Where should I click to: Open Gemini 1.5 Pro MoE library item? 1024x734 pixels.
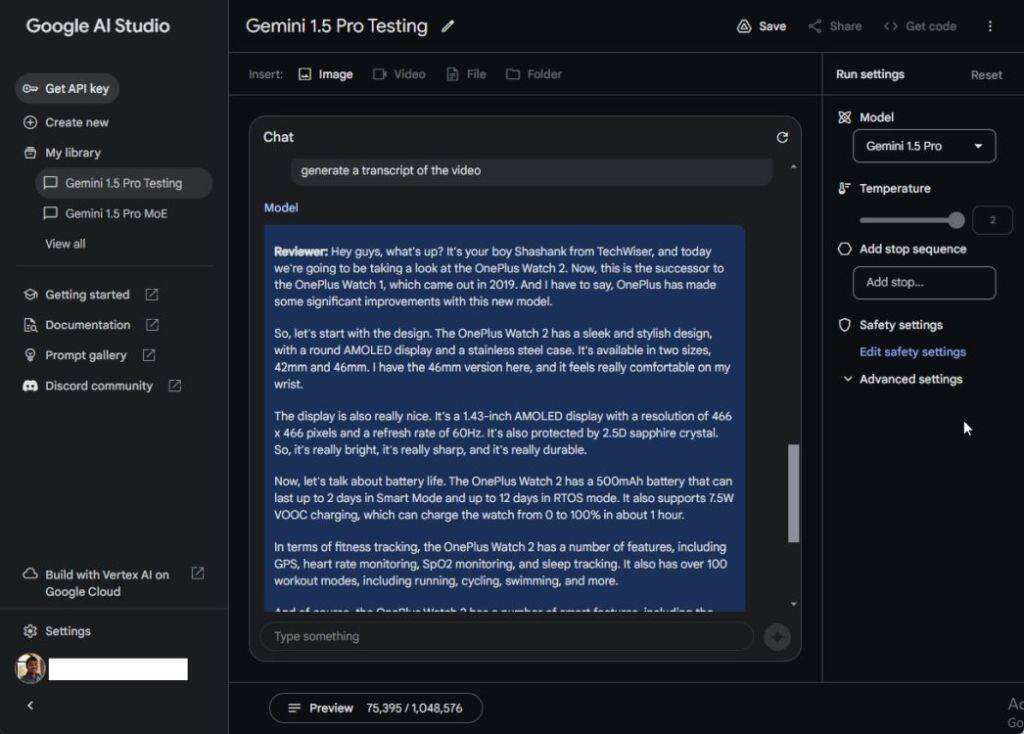[x=115, y=213]
